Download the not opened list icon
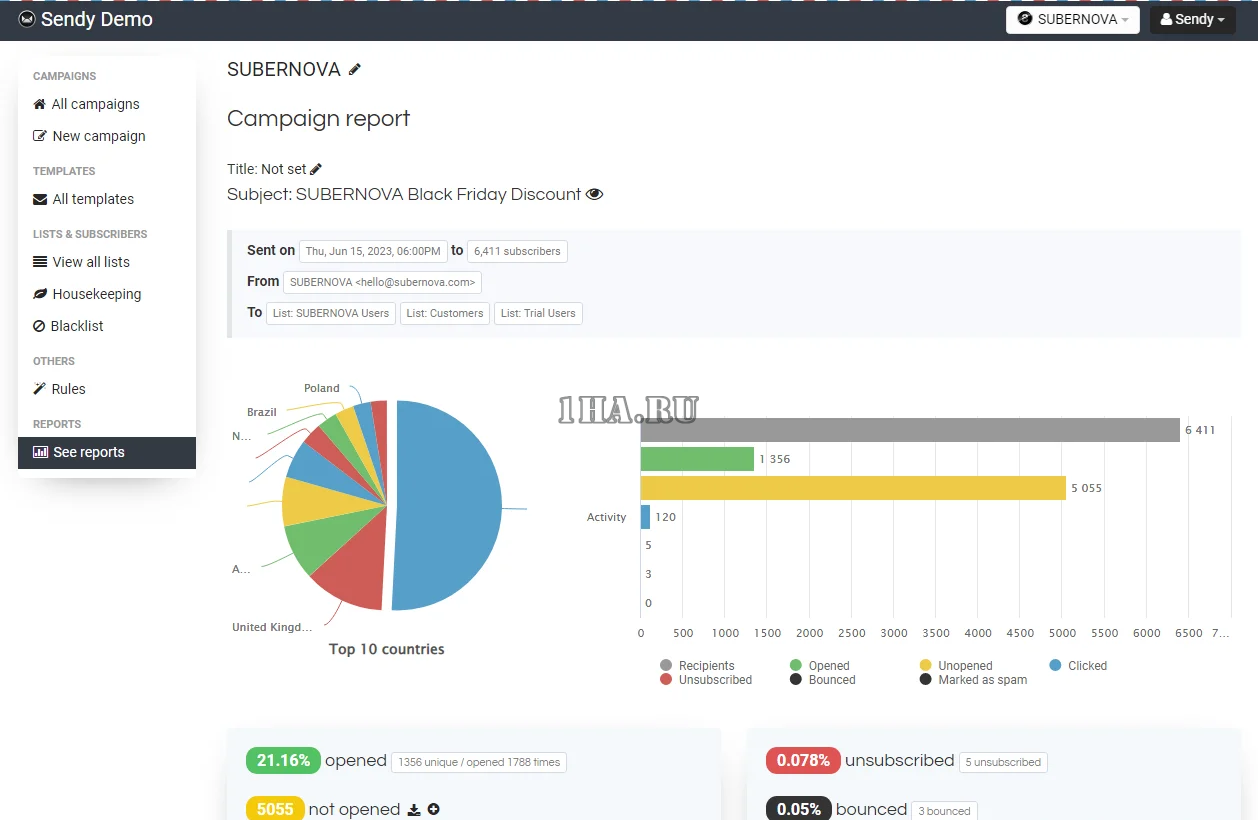Screen dimensions: 1258x820 click(x=414, y=810)
